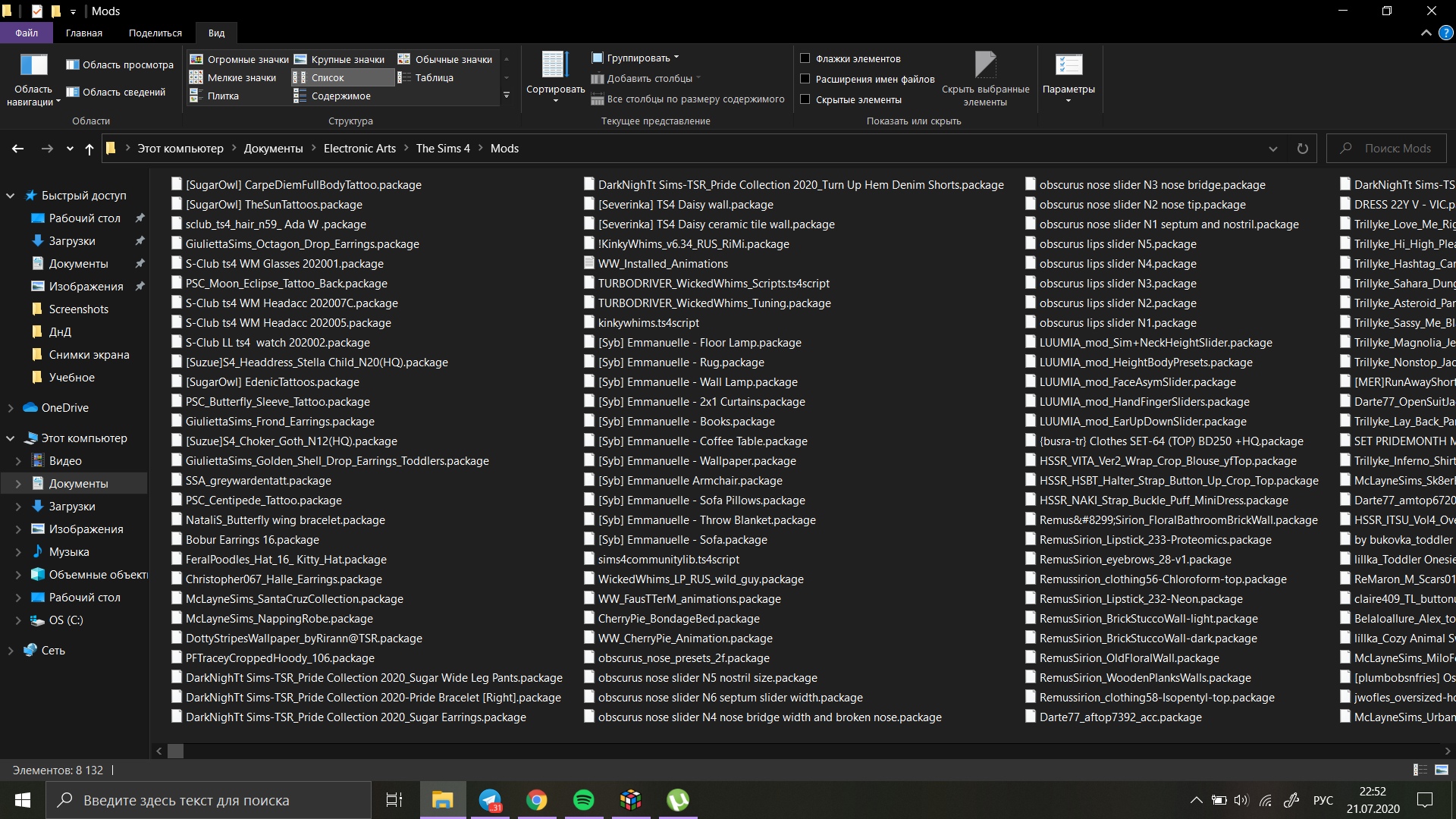
Task: Open Telegram from the taskbar
Action: 490,800
